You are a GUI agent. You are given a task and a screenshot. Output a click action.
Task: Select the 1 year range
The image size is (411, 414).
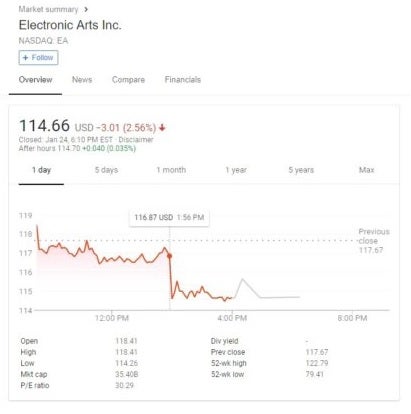click(236, 170)
